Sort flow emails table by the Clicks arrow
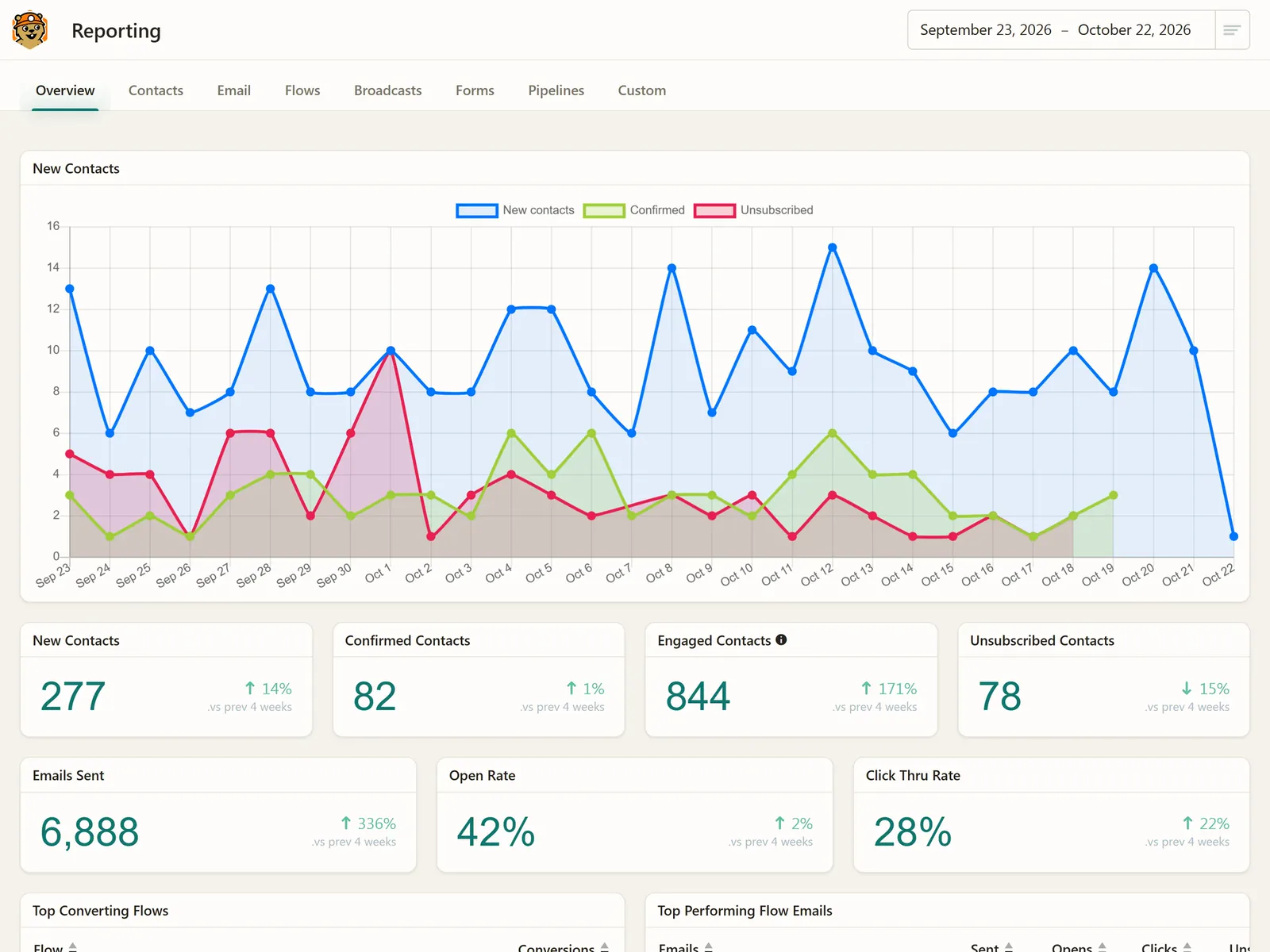 point(1187,947)
